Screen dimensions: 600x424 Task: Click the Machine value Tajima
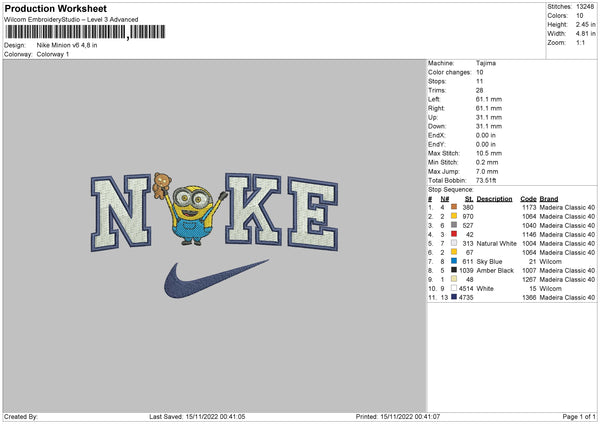486,63
